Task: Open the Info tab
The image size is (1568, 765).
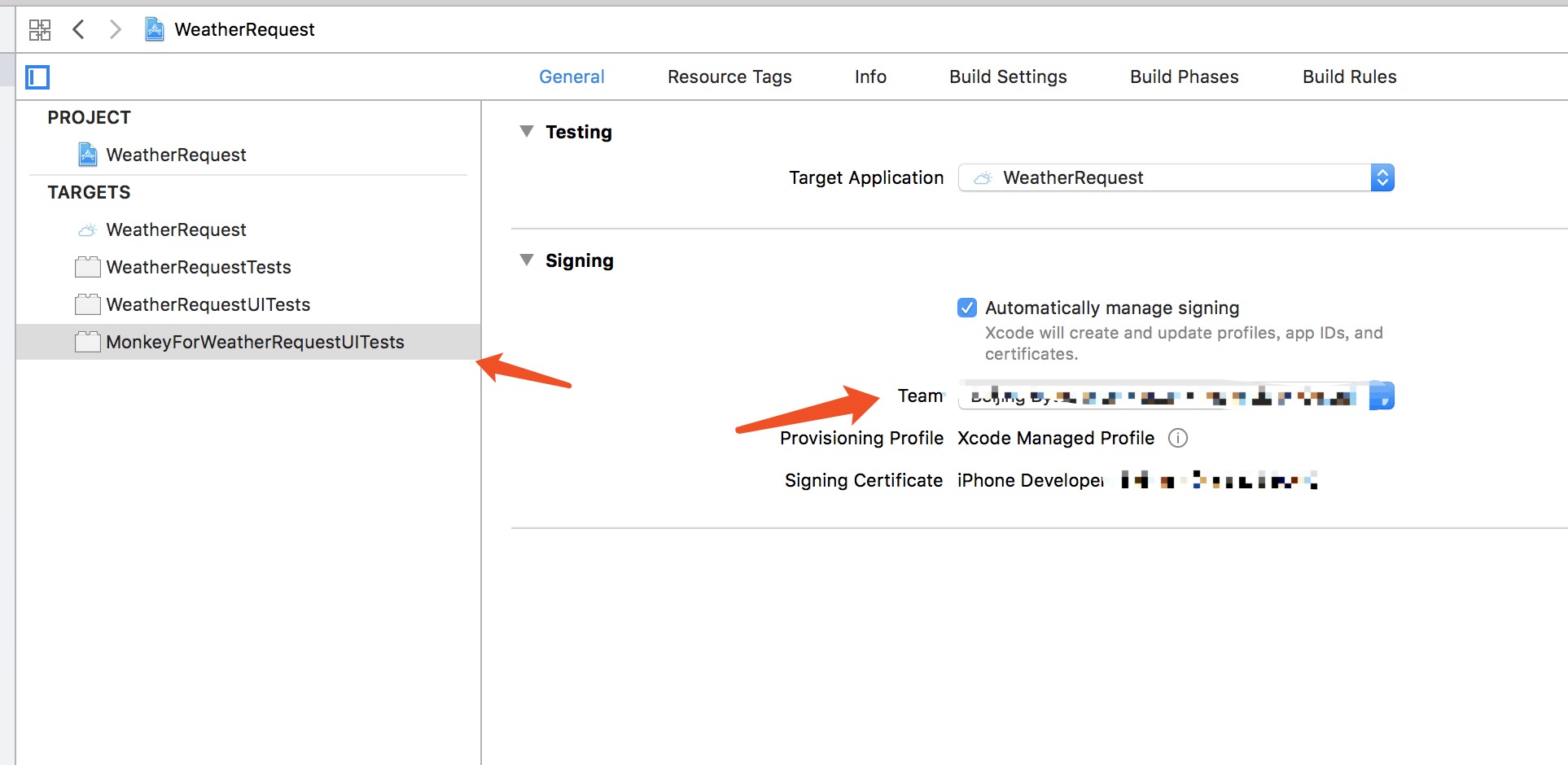Action: pos(870,76)
